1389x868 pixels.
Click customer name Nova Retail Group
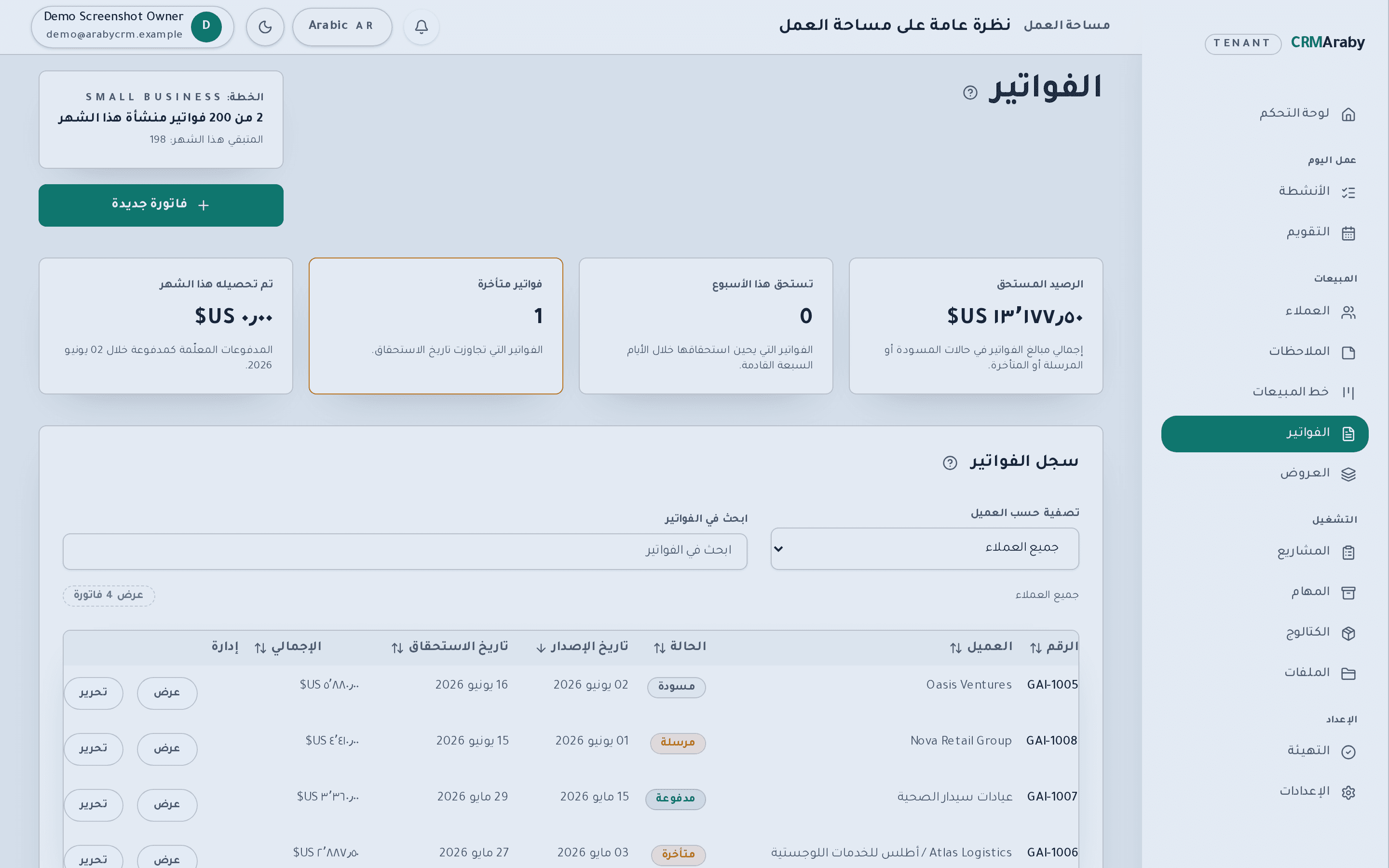click(x=961, y=741)
